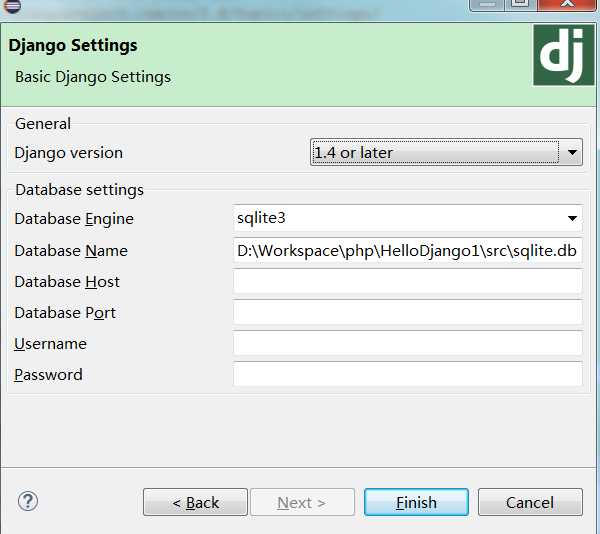Click the 'Django version' label
Viewport: 600px width, 534px height.
(69, 153)
